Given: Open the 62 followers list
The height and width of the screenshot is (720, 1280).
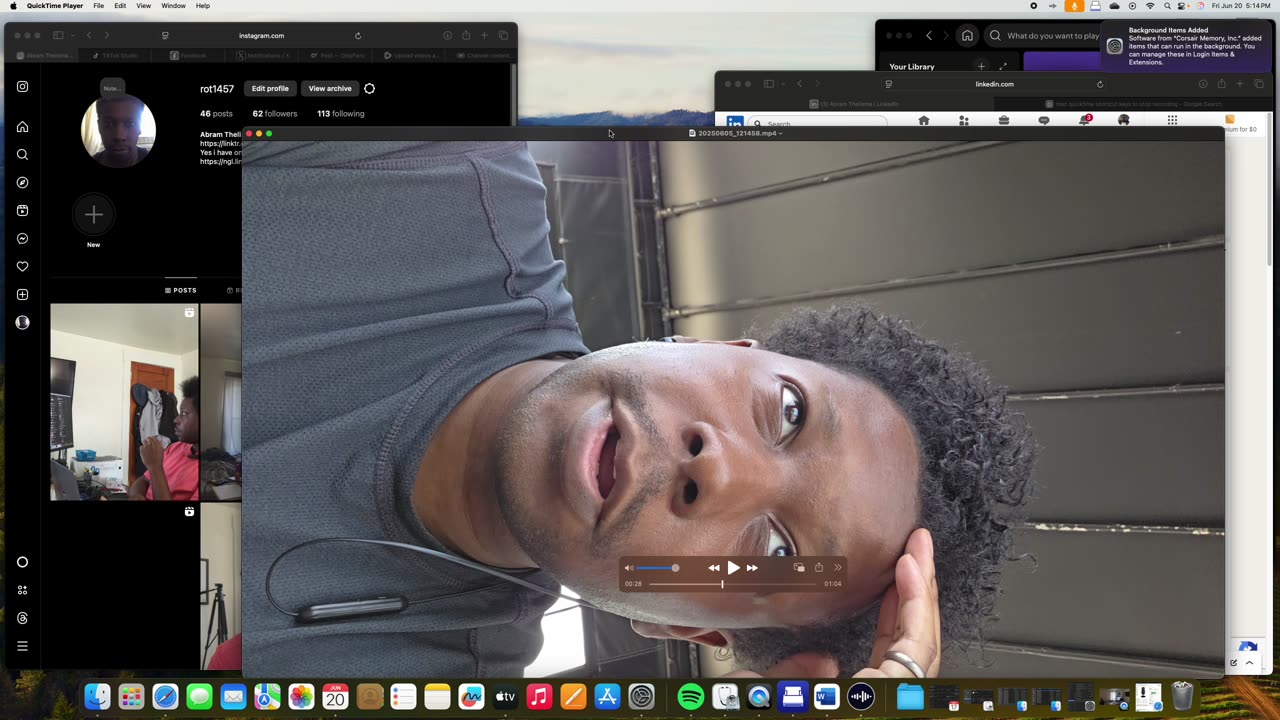Looking at the screenshot, I should (275, 114).
